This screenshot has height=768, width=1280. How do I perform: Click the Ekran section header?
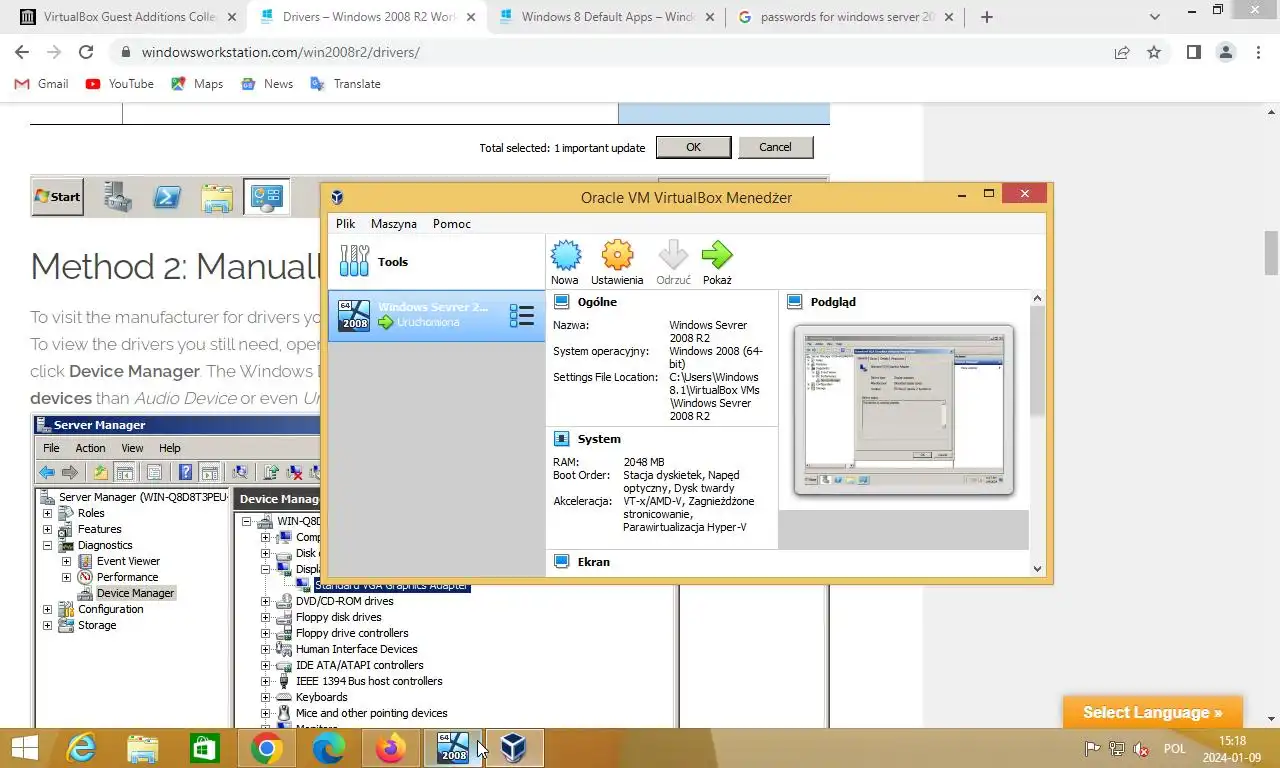[x=593, y=562]
